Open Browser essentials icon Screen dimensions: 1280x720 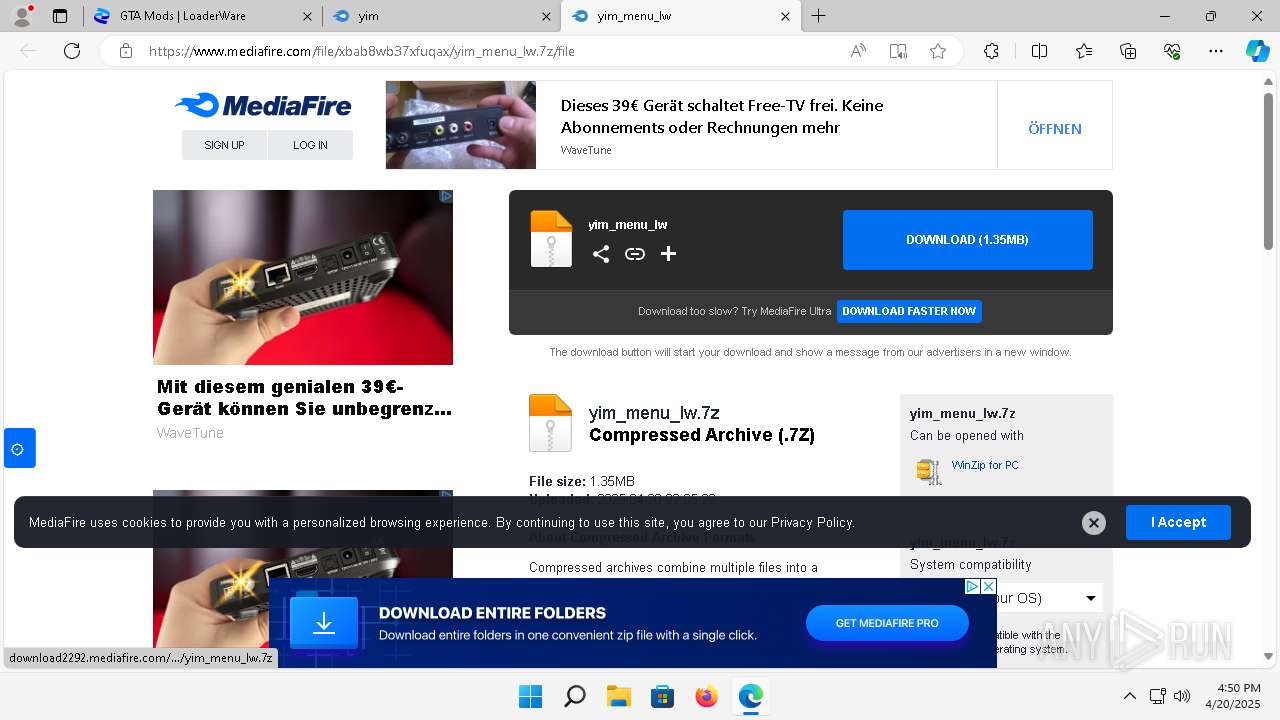[x=1172, y=51]
